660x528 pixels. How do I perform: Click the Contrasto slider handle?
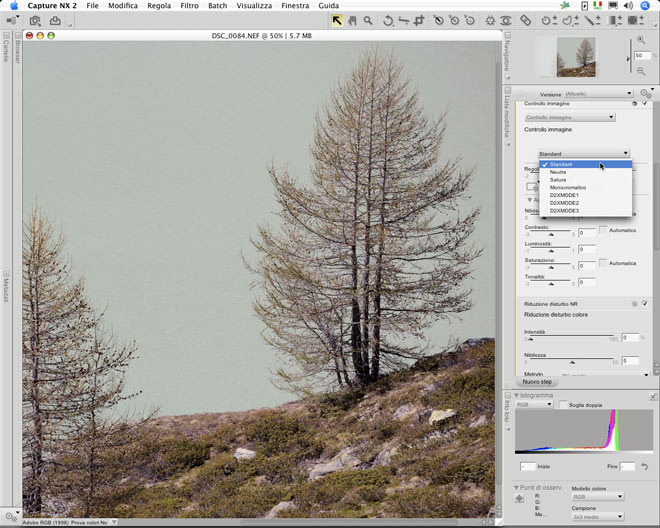click(x=551, y=234)
